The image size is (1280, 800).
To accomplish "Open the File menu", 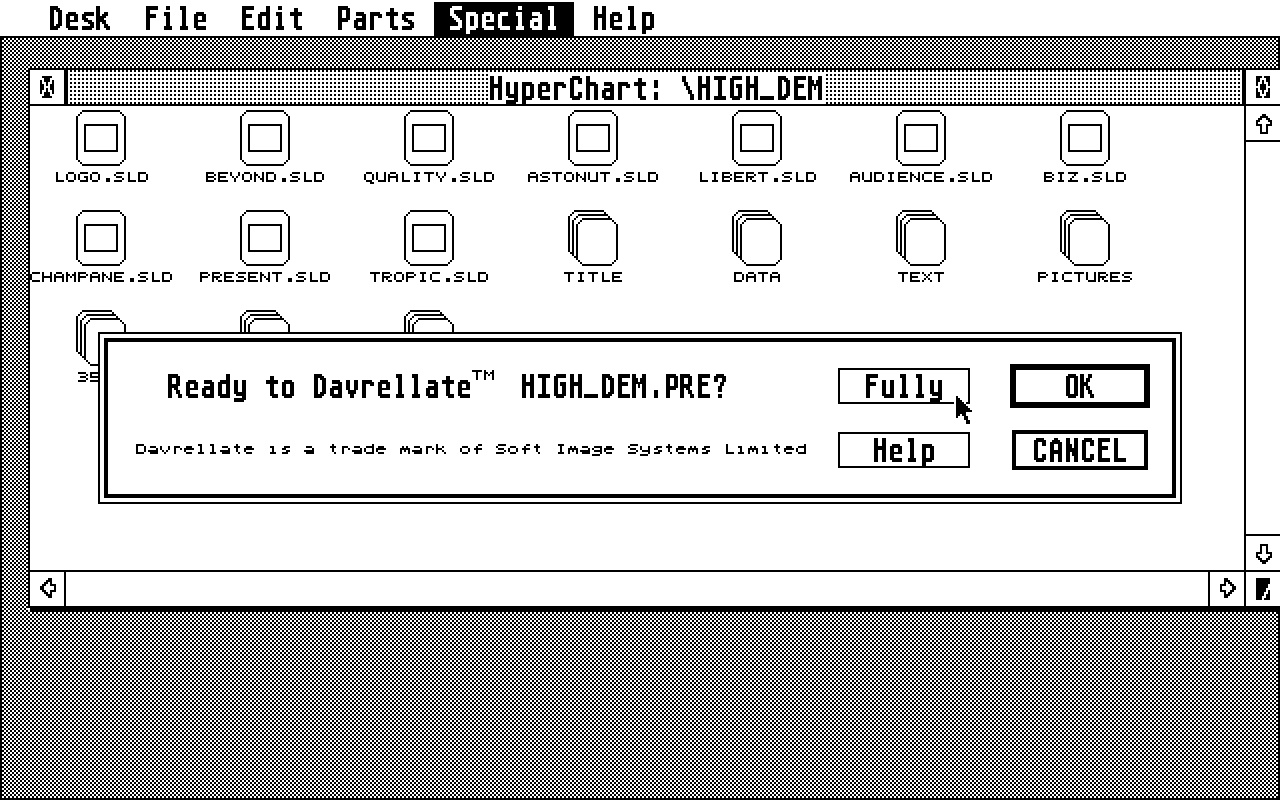I will [x=176, y=18].
